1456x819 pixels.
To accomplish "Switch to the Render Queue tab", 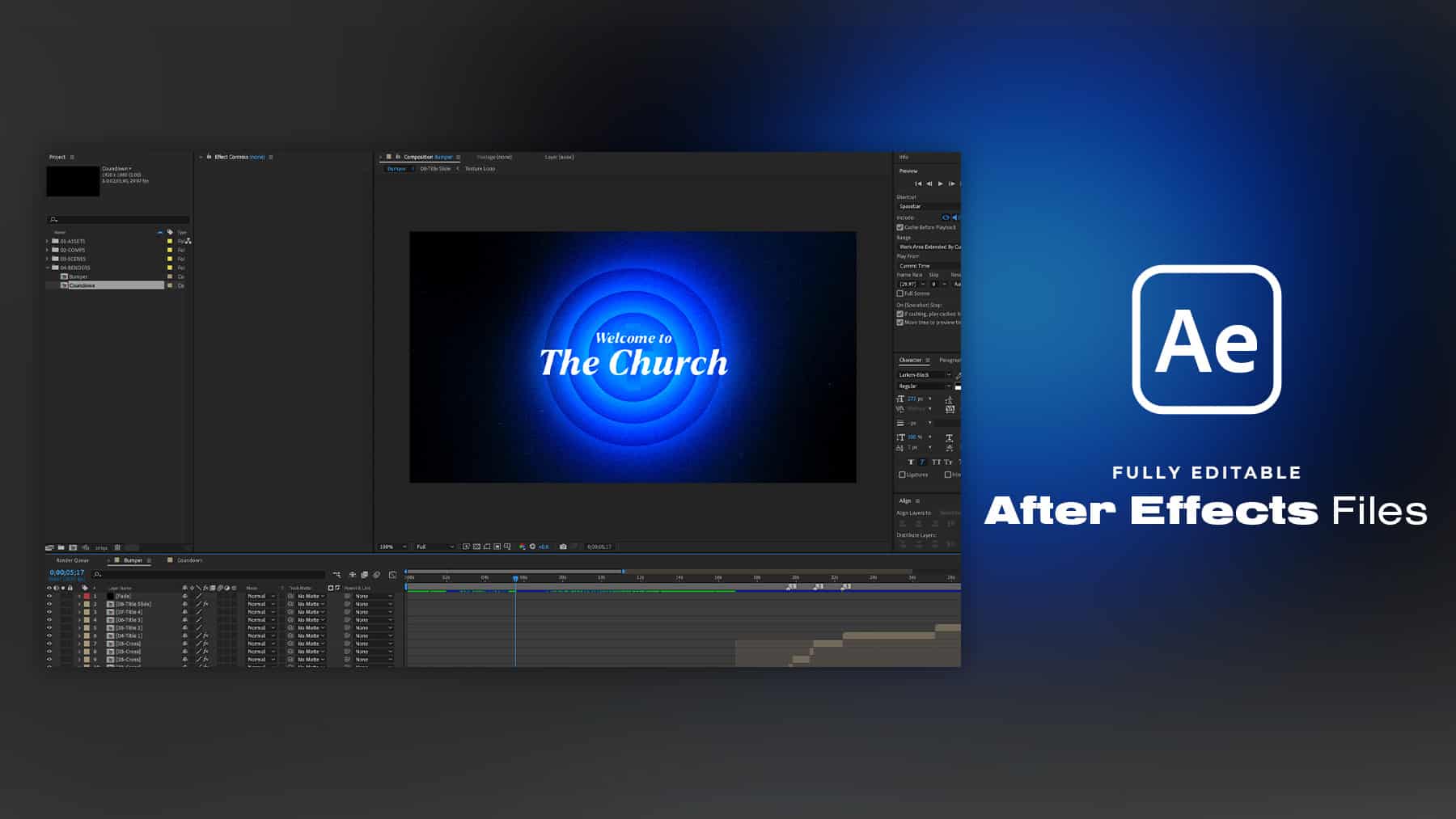I will 73,560.
